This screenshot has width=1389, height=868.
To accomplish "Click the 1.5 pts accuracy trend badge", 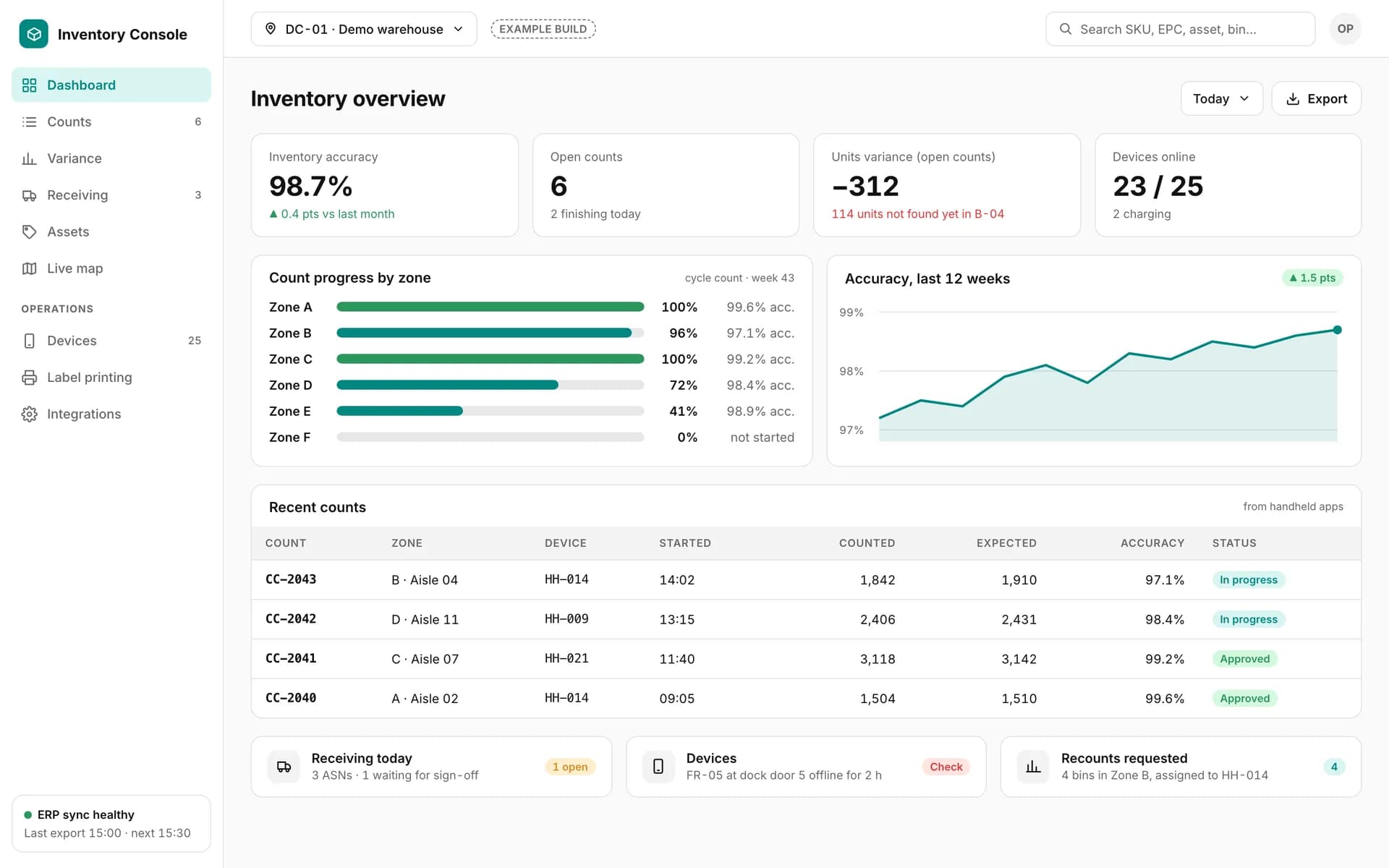I will (x=1312, y=278).
